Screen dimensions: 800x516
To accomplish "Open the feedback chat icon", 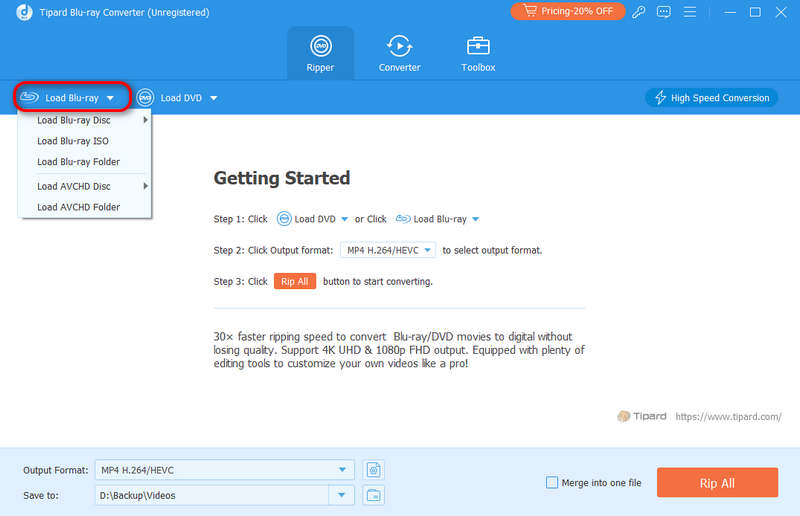I will [x=664, y=12].
